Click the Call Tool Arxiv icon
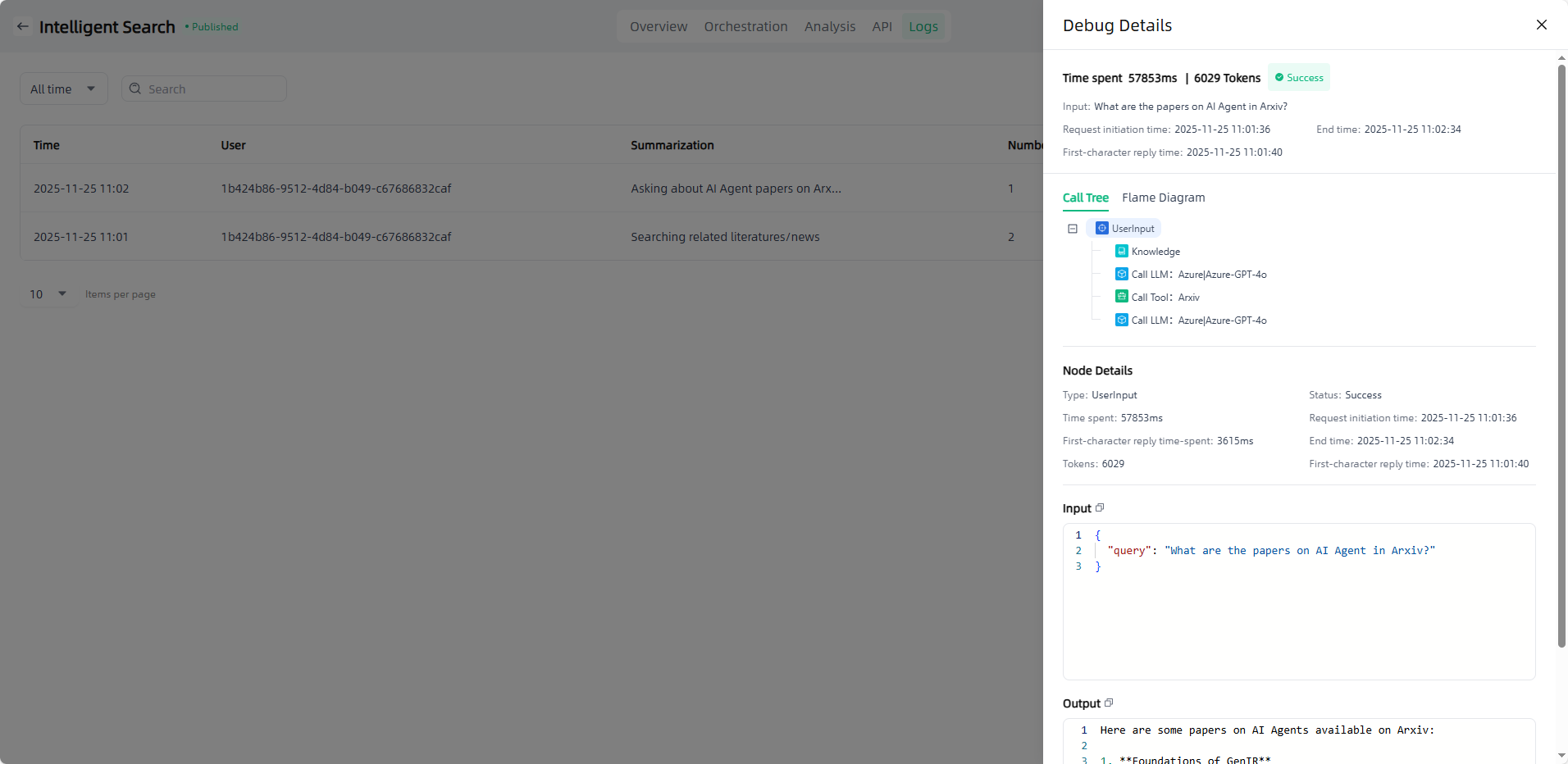The image size is (1568, 764). [x=1121, y=297]
